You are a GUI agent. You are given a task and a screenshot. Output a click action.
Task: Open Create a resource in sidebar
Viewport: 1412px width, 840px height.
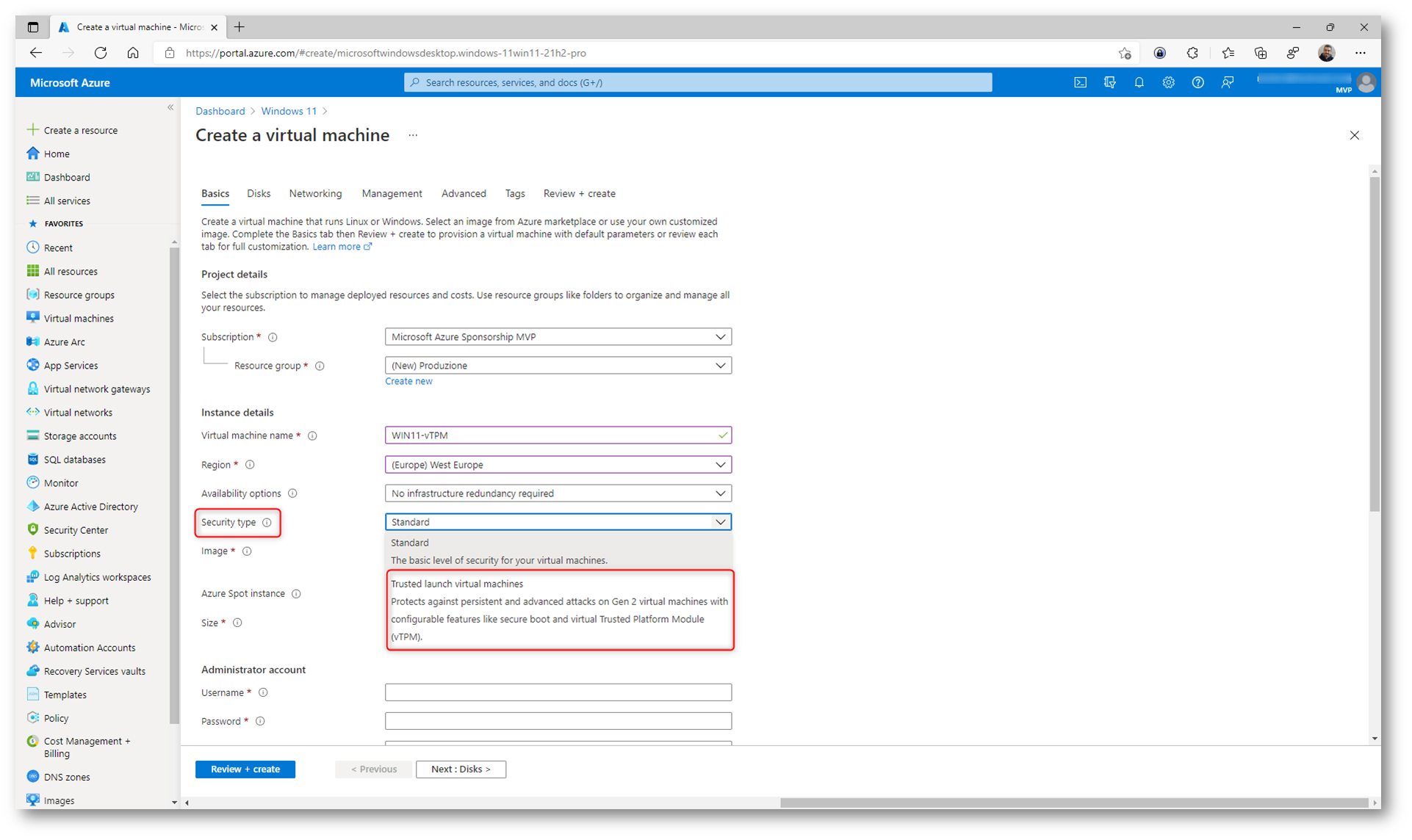click(72, 130)
